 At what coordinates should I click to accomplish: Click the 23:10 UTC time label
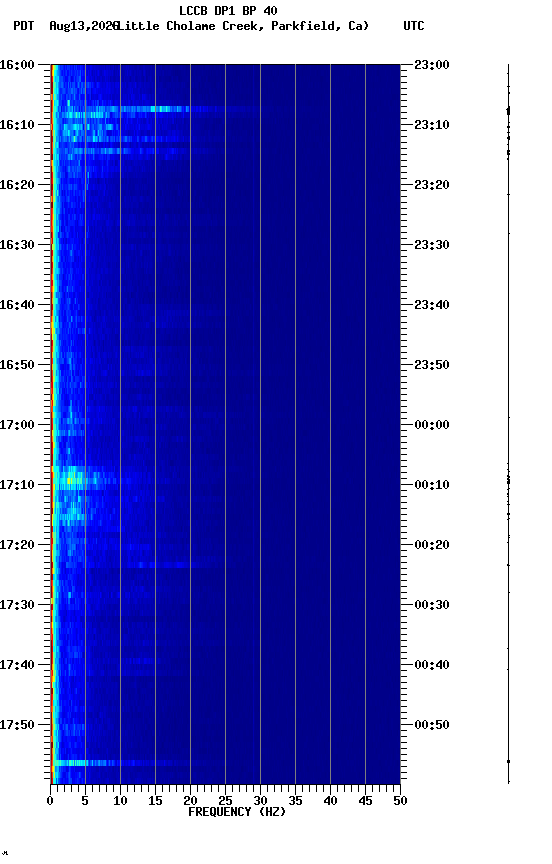click(x=432, y=125)
